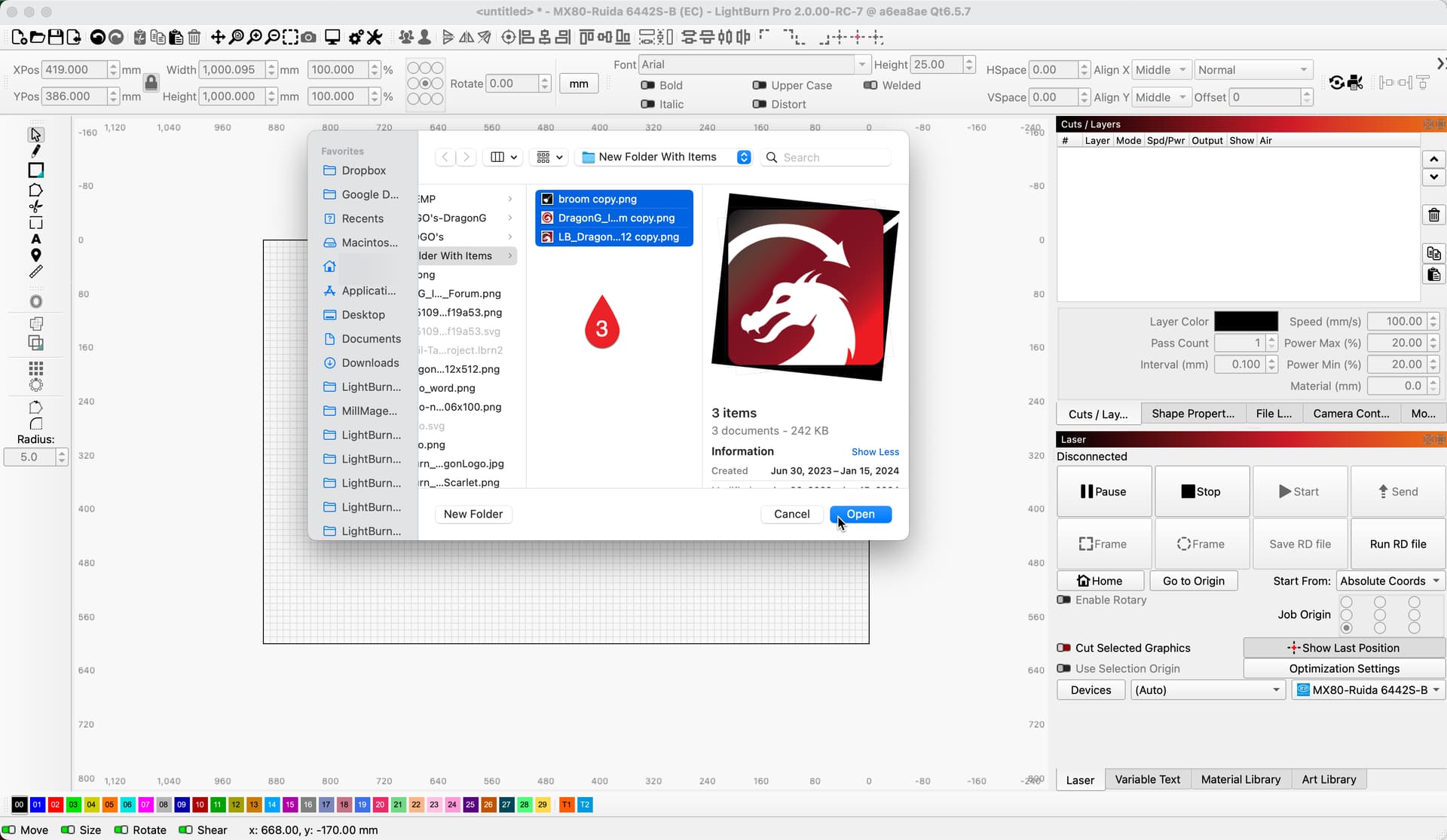
Task: Select the Position Laser pin tool
Action: (35, 255)
